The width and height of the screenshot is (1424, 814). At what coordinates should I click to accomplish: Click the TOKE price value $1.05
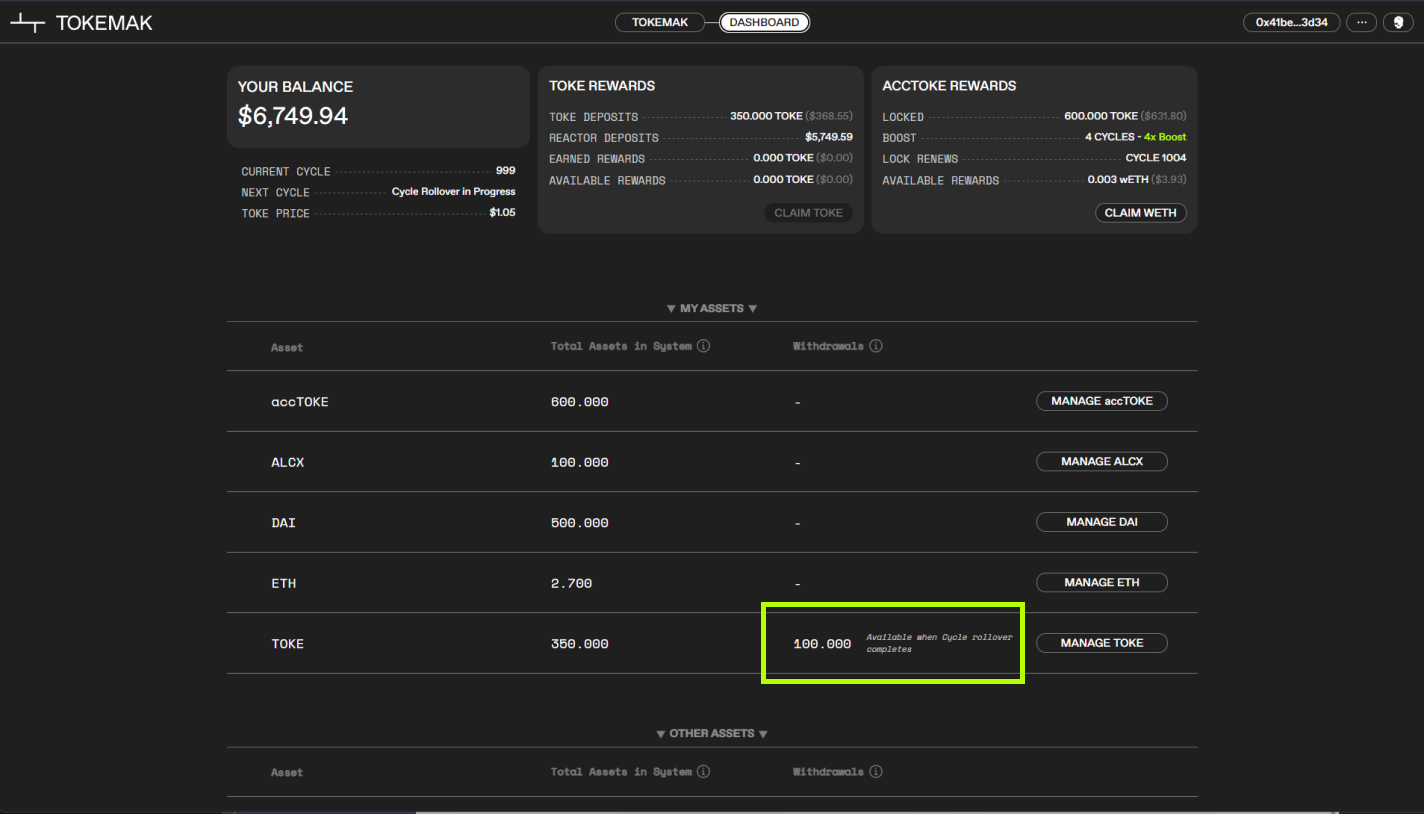click(x=503, y=213)
